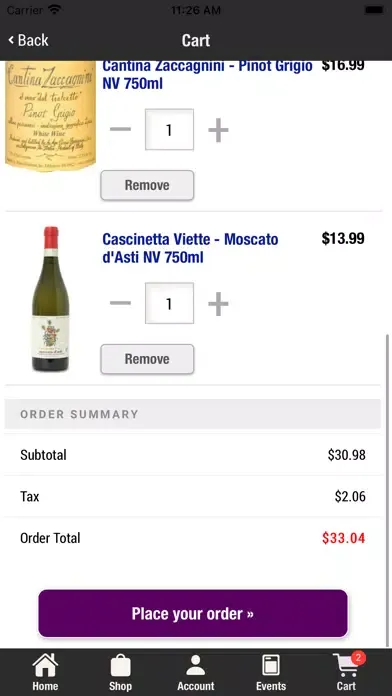Select the Moscato d'Asti quantity field

pos(169,304)
